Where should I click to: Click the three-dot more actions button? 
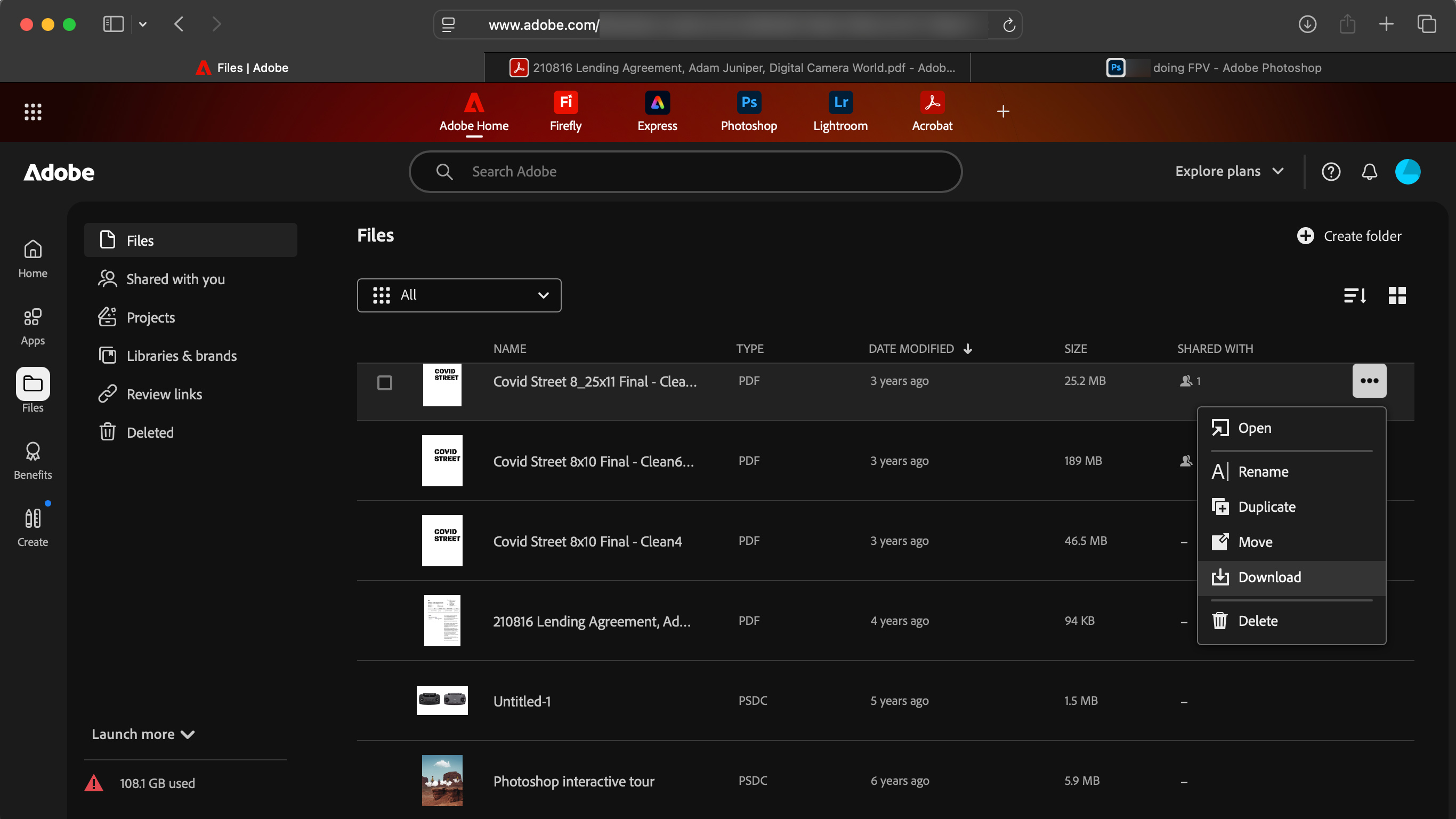1369,381
